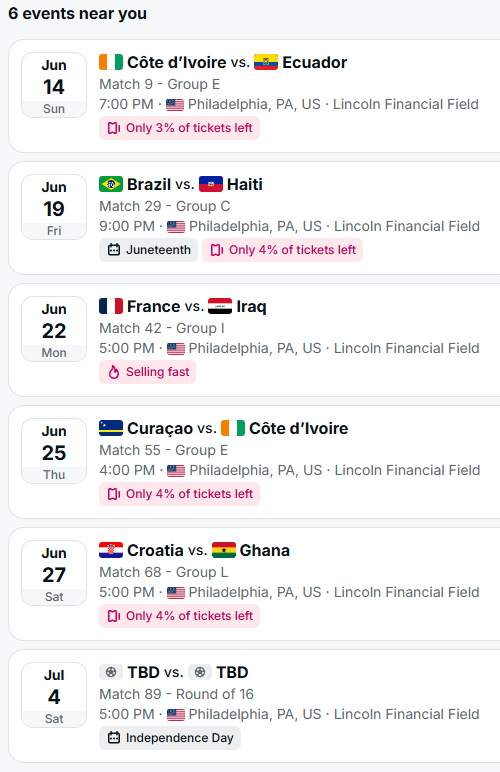
Task: Click the Brazil flag icon
Action: point(111,184)
